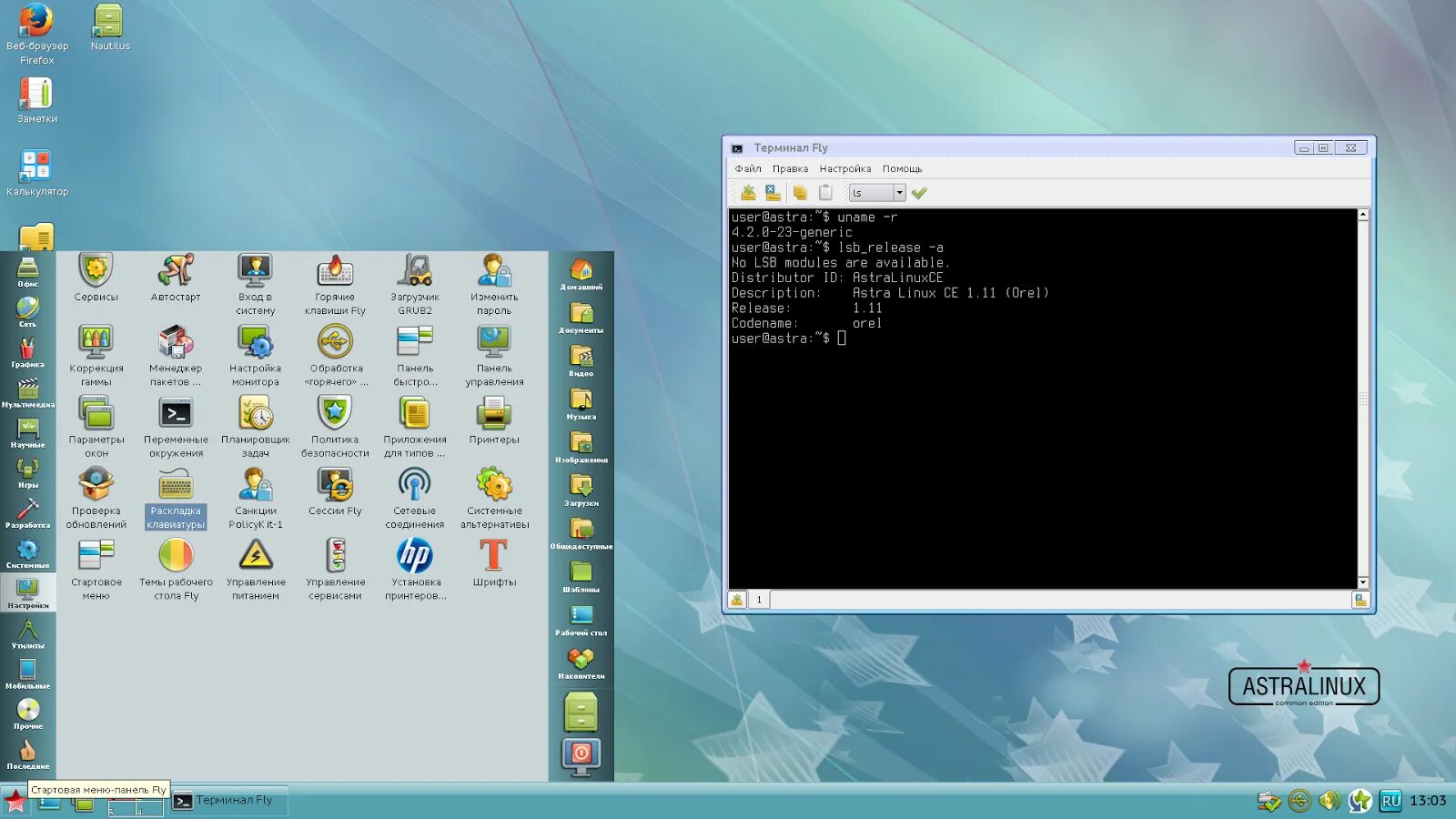Open Стартовое меню settings
This screenshot has width=1456, height=819.
point(96,570)
